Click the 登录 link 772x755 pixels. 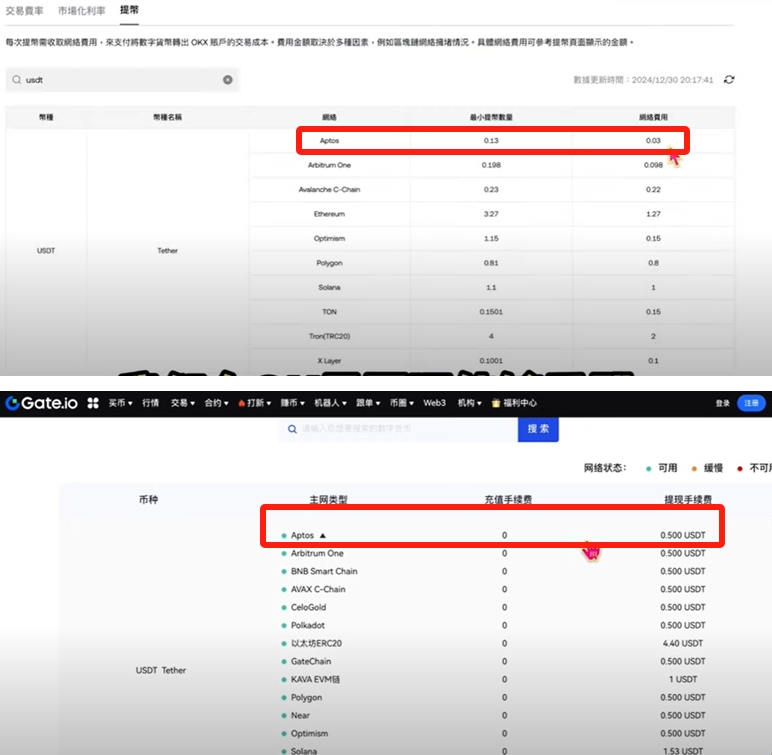722,403
